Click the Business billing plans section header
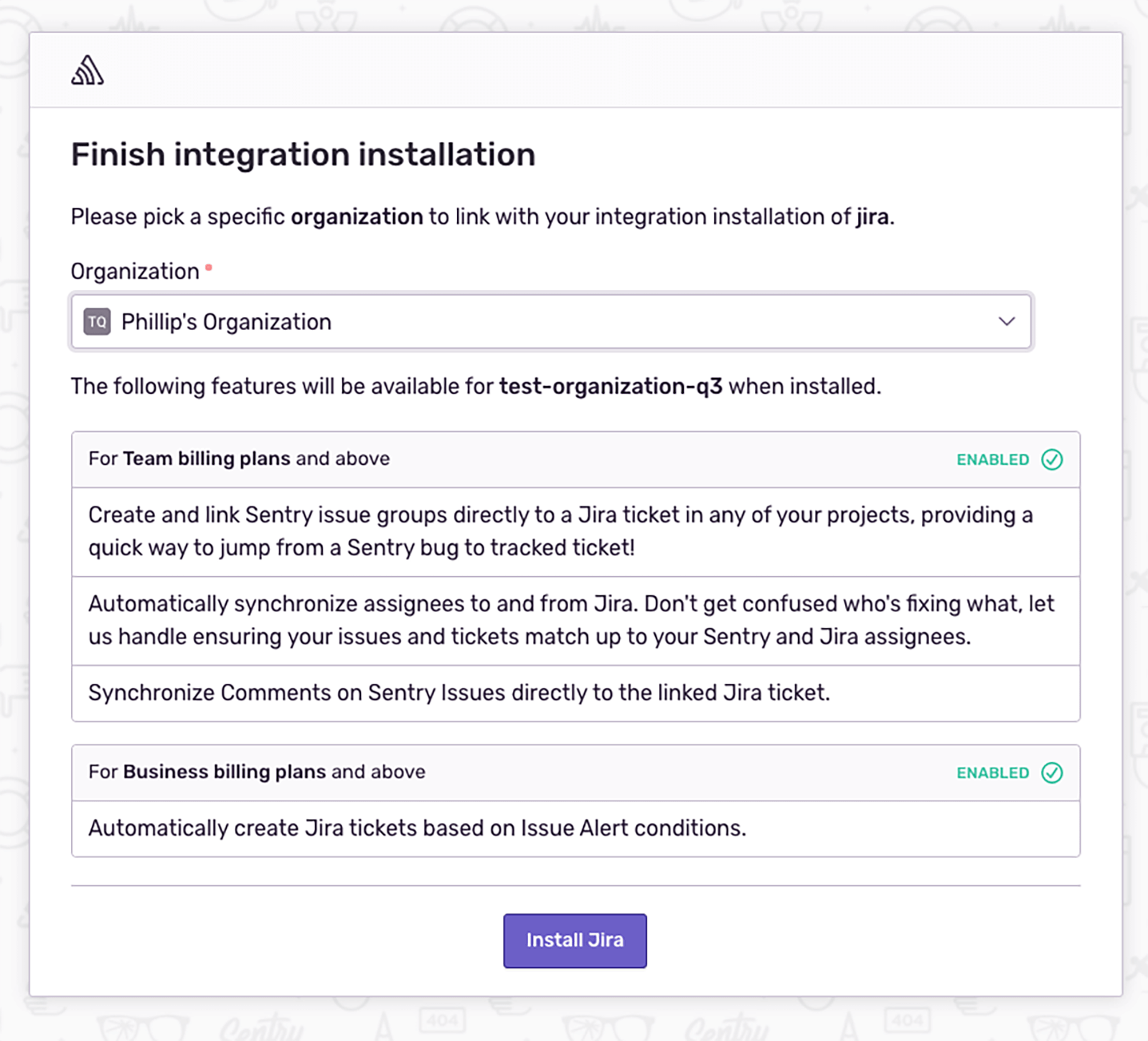Screen dimensions: 1148x1041 tap(256, 772)
